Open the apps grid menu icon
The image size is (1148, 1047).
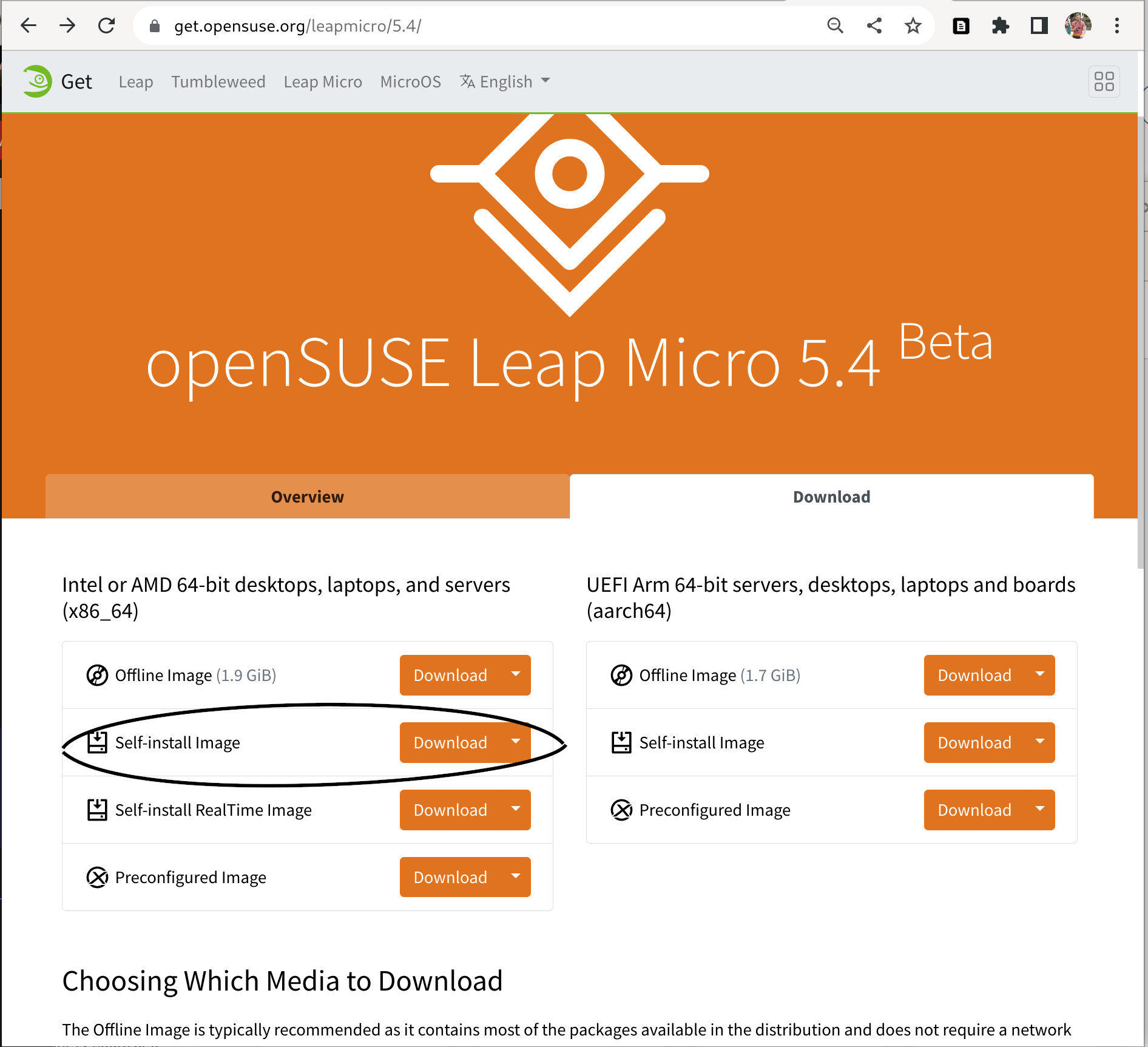[1104, 81]
